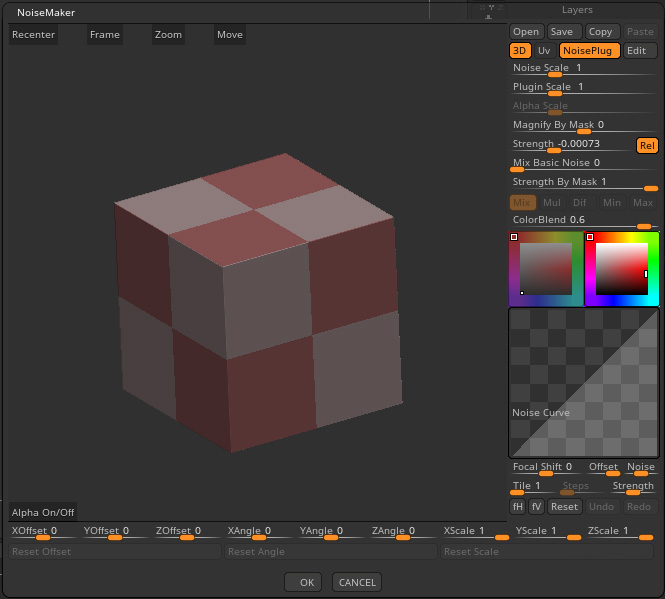Click Edit to open plugin settings
The image size is (665, 599).
pos(636,51)
